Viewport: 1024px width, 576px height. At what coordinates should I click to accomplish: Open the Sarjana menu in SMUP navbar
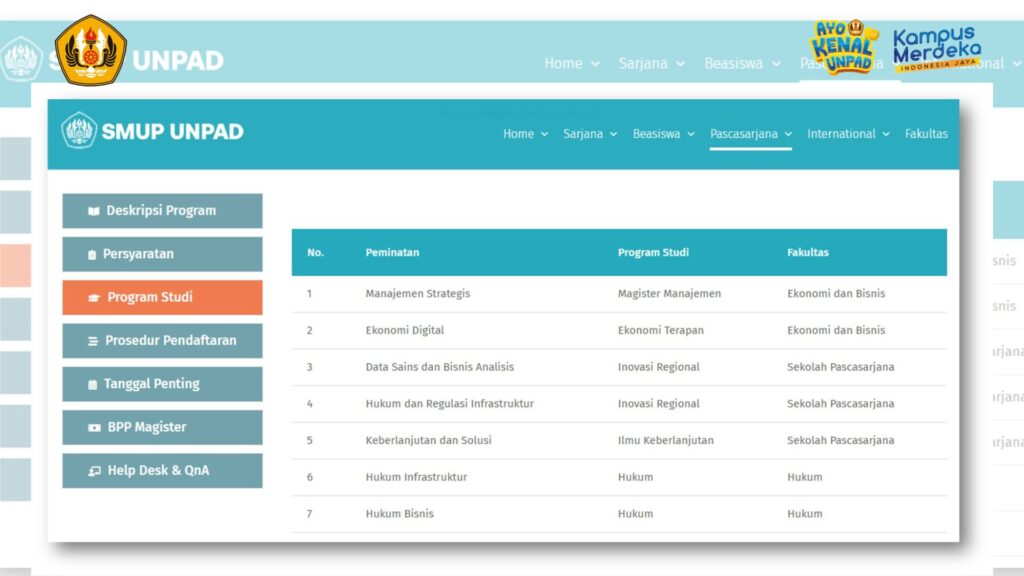(x=583, y=134)
